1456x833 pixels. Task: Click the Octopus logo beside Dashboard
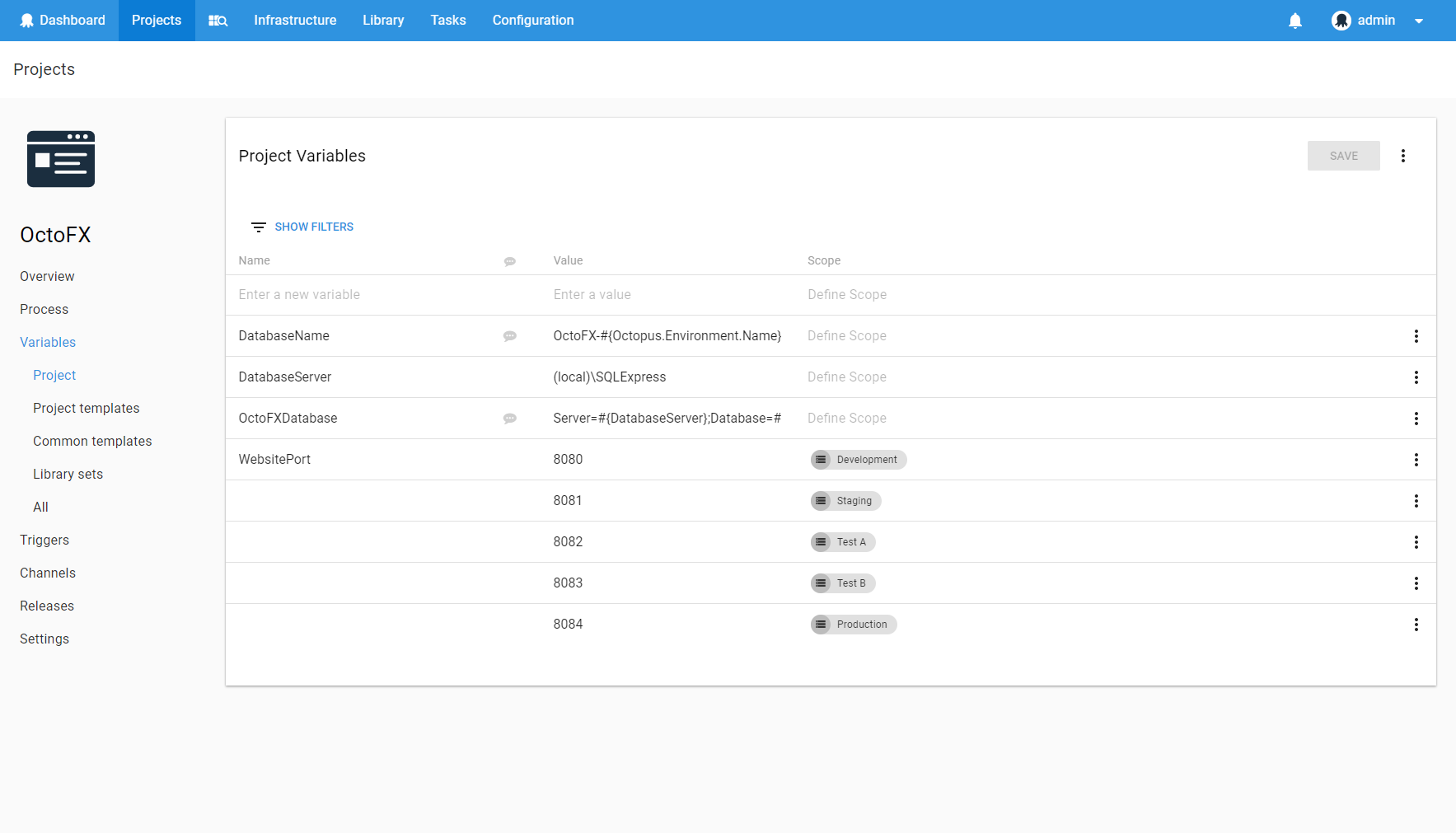pyautogui.click(x=27, y=20)
